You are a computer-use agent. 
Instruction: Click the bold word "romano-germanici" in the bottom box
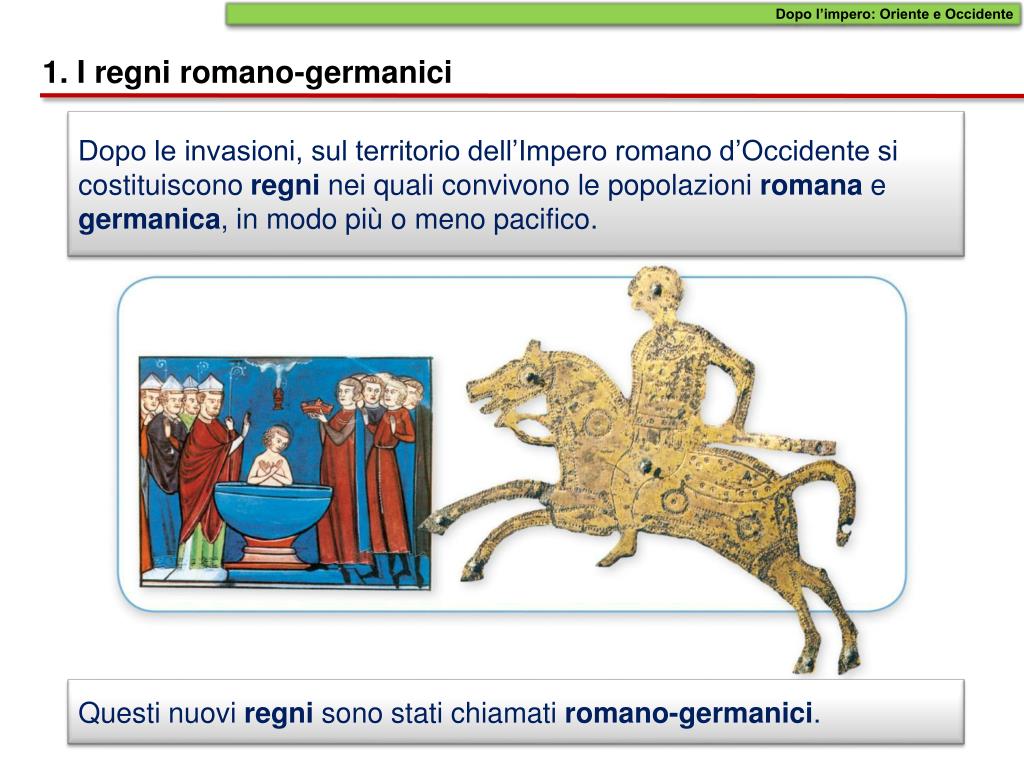point(688,712)
